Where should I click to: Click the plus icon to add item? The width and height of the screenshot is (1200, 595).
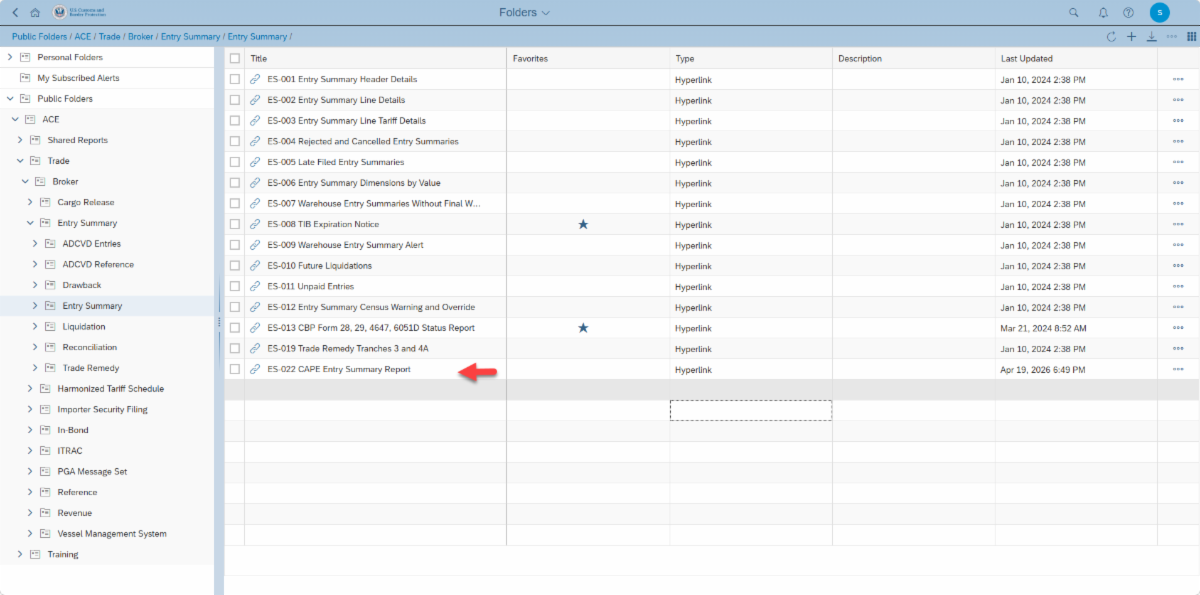coord(1131,37)
